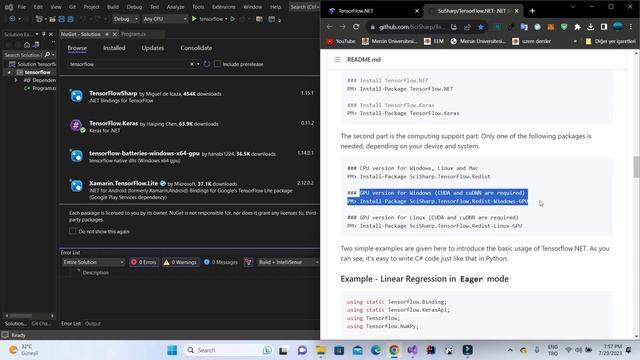Open Chrome side panel icon
The width and height of the screenshot is (640, 360).
click(x=604, y=27)
